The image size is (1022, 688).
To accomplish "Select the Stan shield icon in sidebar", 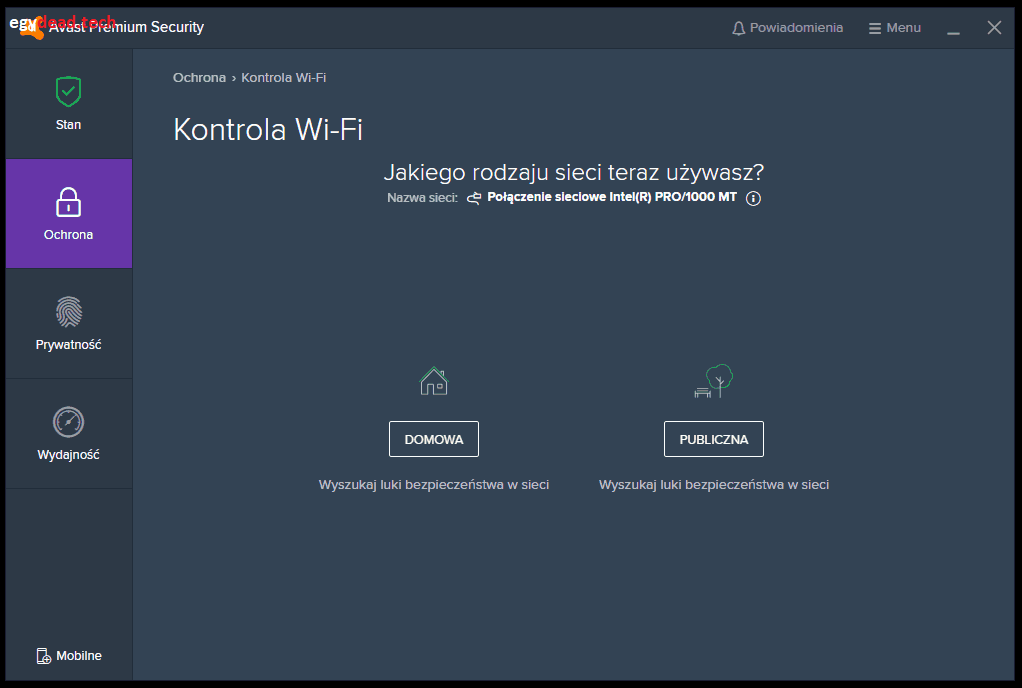I will [68, 90].
